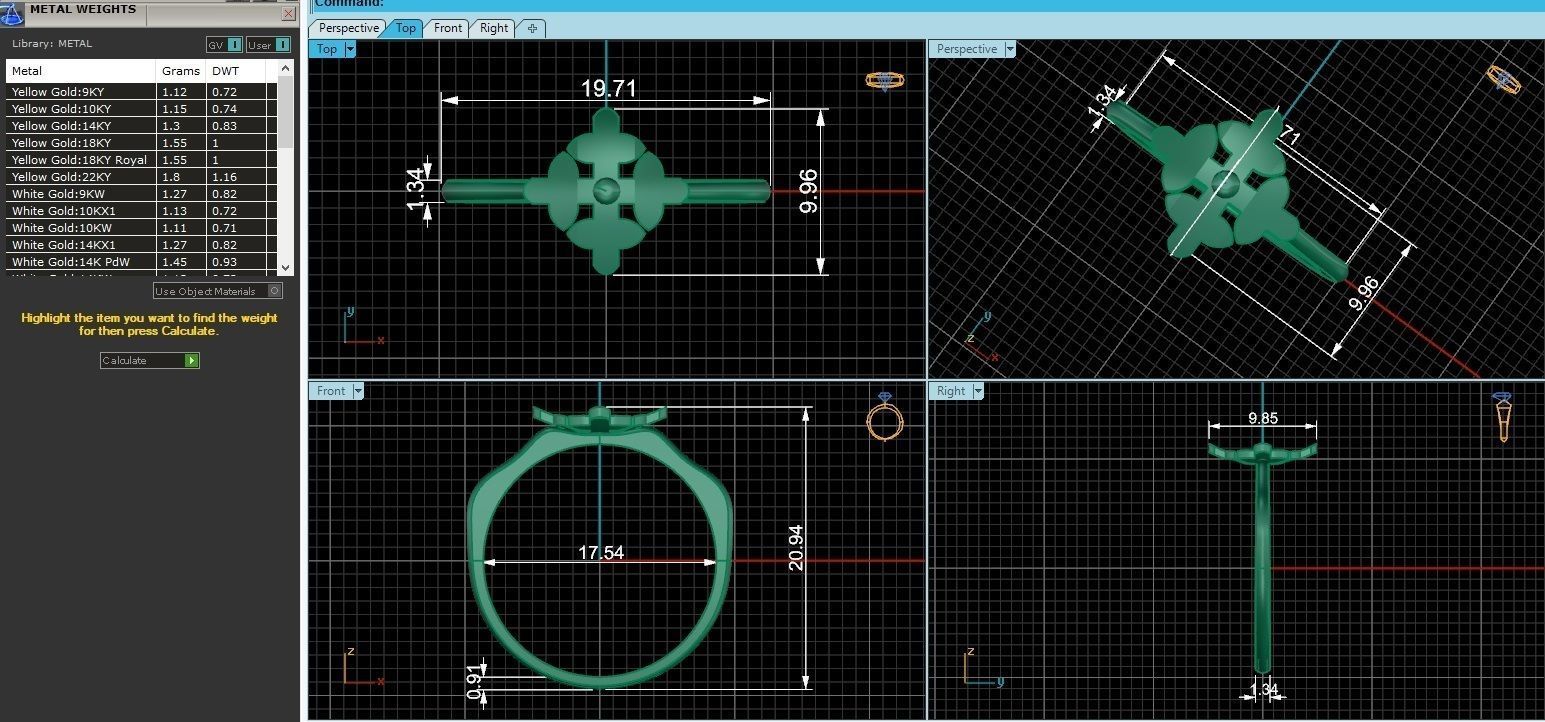
Task: Click the Grams column header
Action: [182, 71]
